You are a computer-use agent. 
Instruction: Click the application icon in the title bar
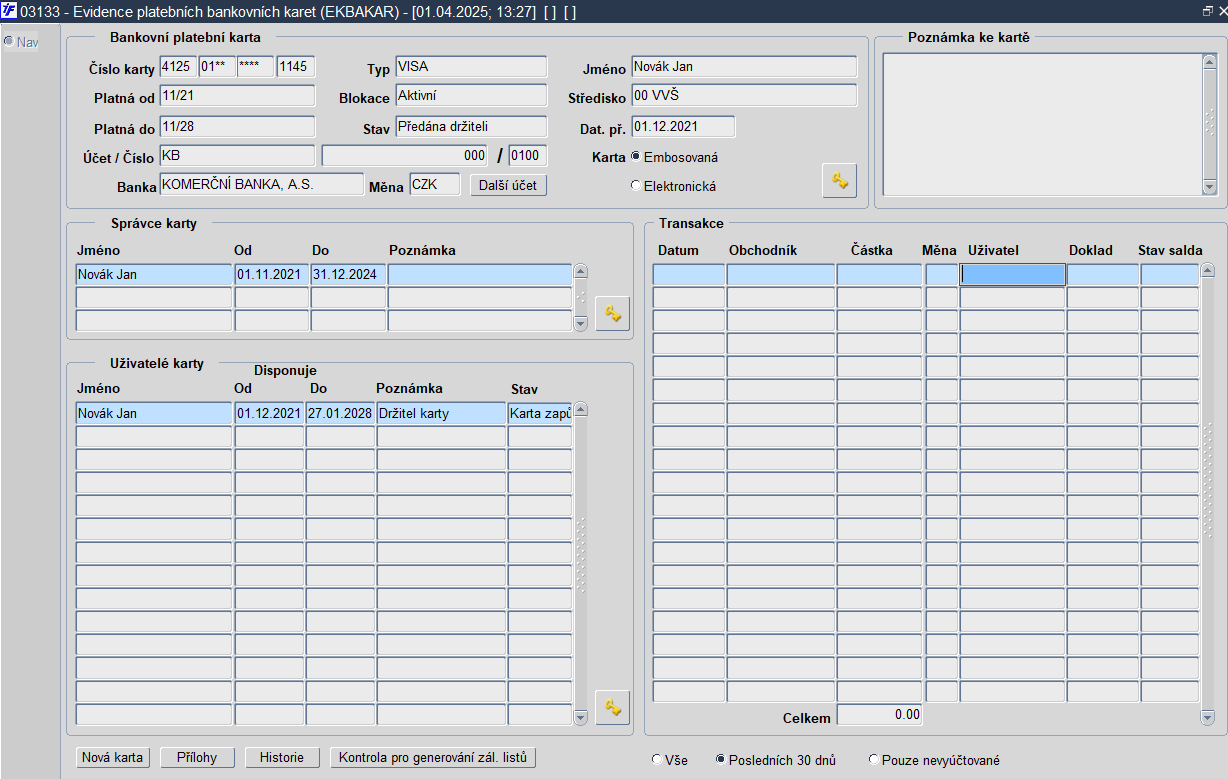click(x=9, y=11)
